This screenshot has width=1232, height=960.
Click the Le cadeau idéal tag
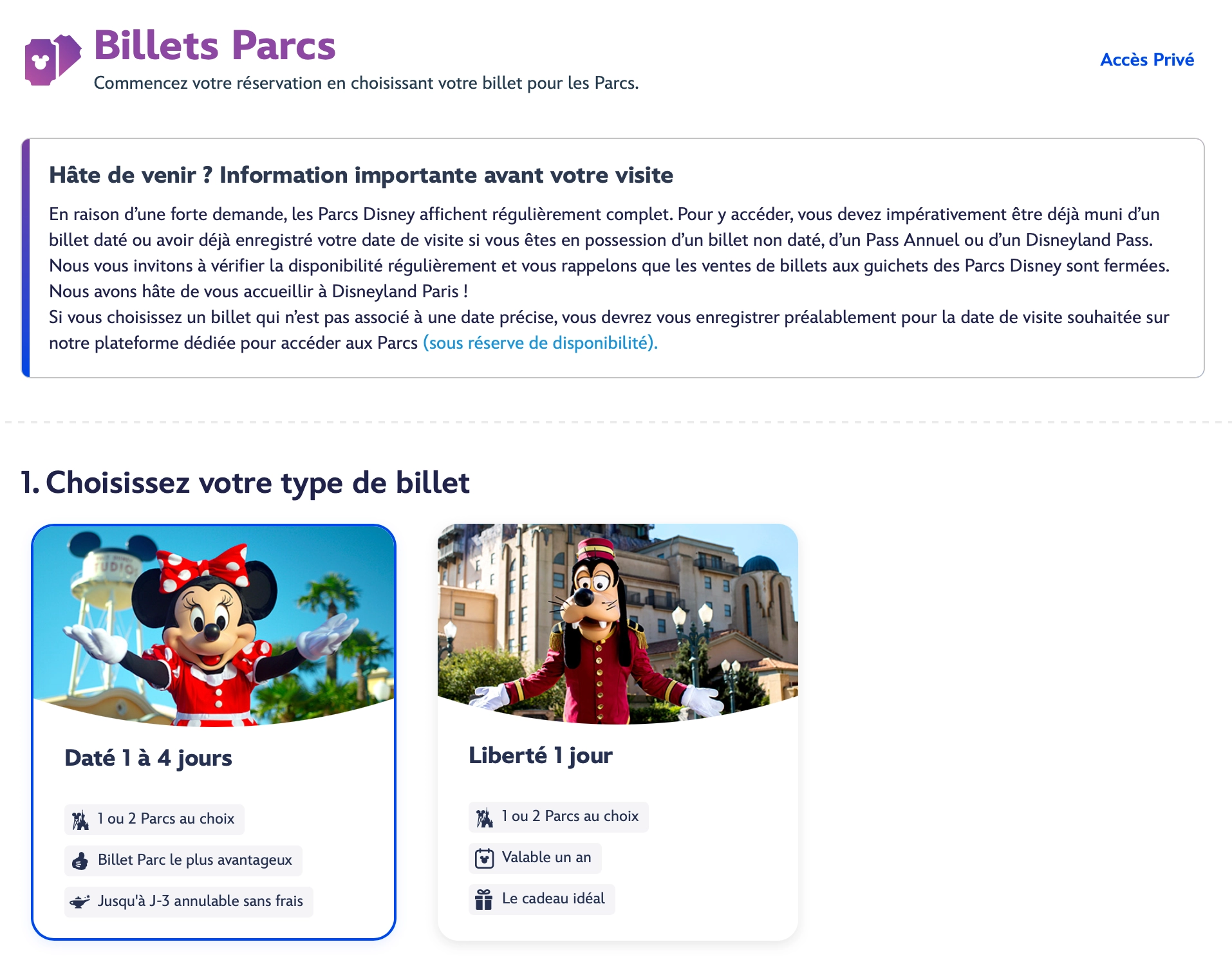click(553, 899)
